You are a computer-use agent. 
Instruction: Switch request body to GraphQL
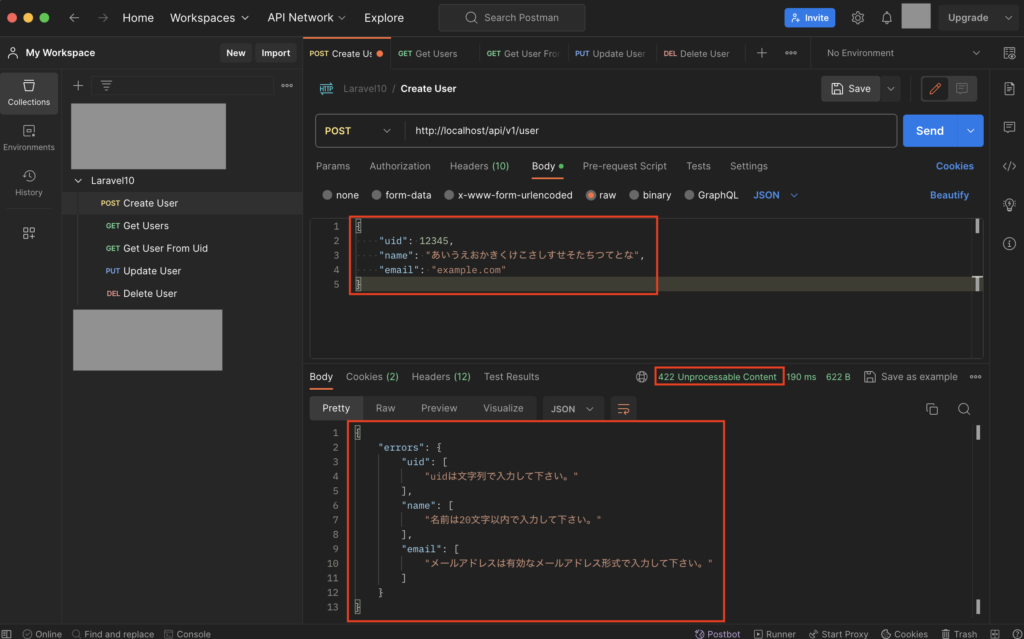click(711, 195)
